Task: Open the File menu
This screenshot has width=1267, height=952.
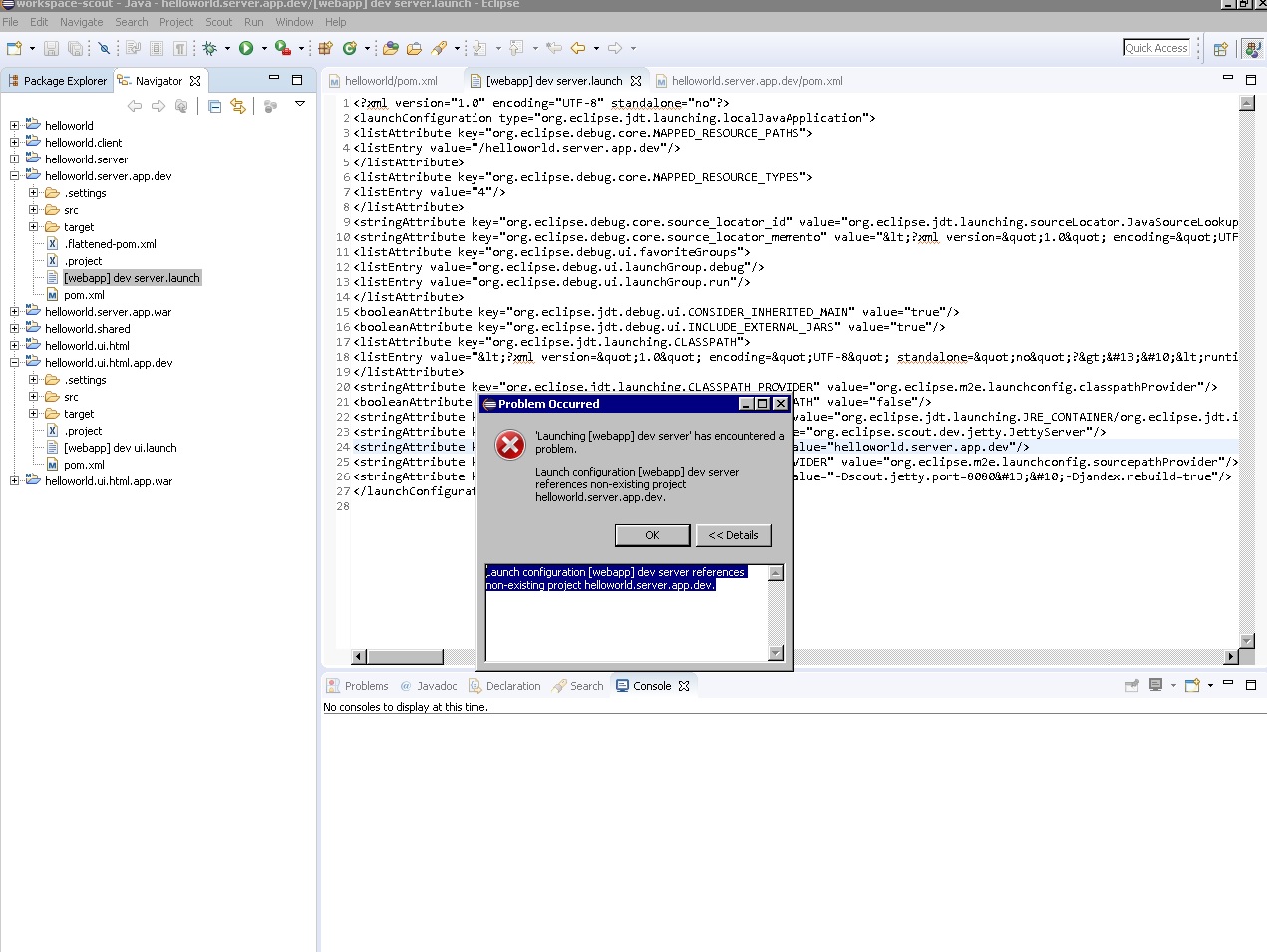Action: (10, 22)
